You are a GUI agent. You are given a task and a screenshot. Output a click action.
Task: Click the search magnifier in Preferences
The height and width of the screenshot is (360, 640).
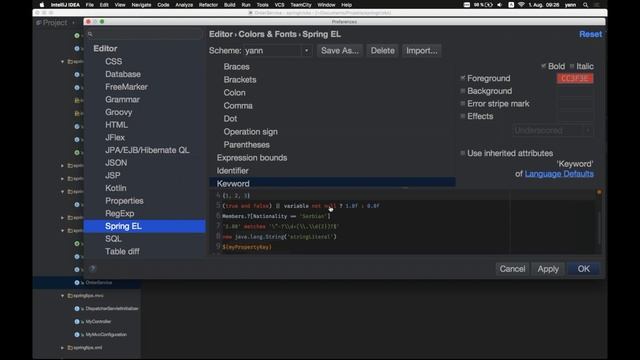[x=90, y=34]
